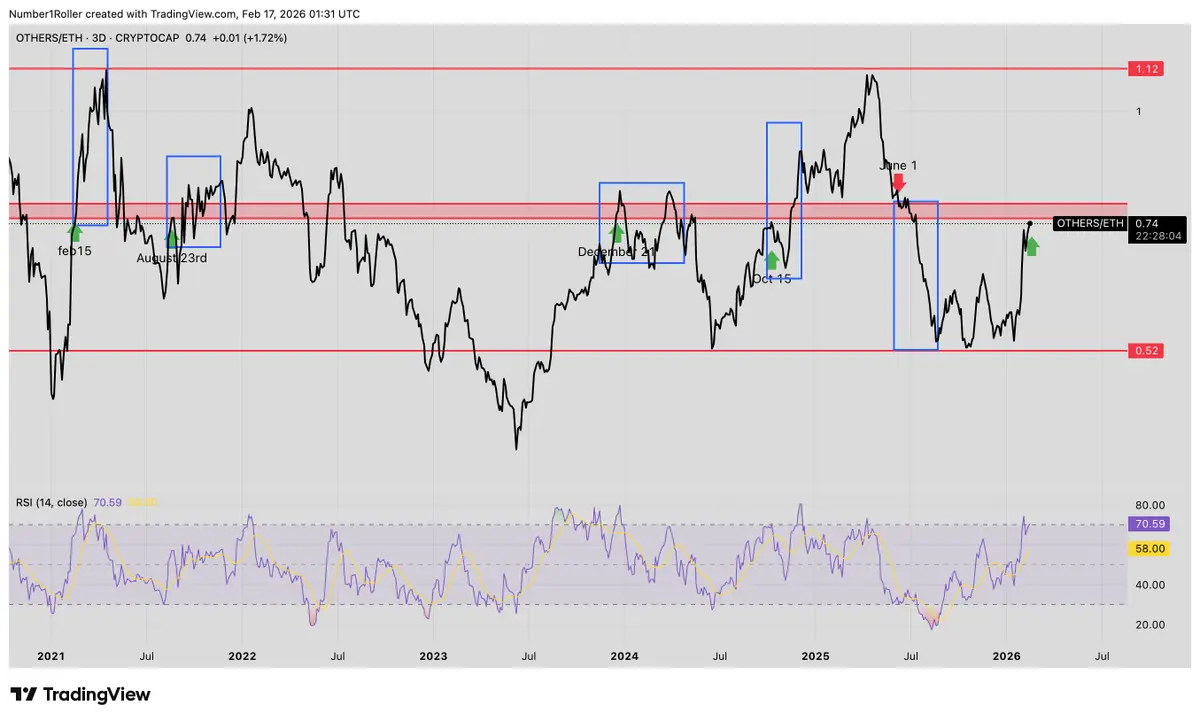Click the 22:28:04 bar countdown timer

[1160, 237]
